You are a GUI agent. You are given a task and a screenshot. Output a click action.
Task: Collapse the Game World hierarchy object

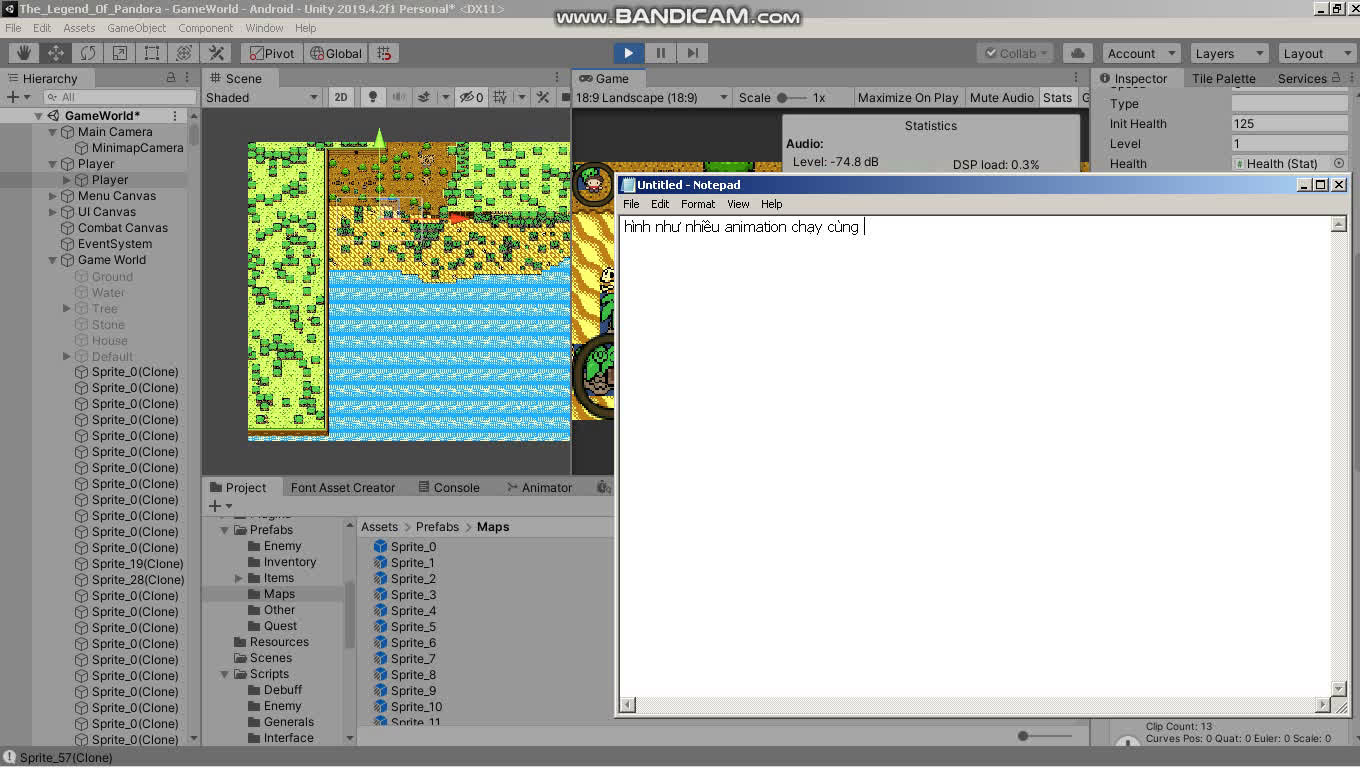pyautogui.click(x=53, y=260)
